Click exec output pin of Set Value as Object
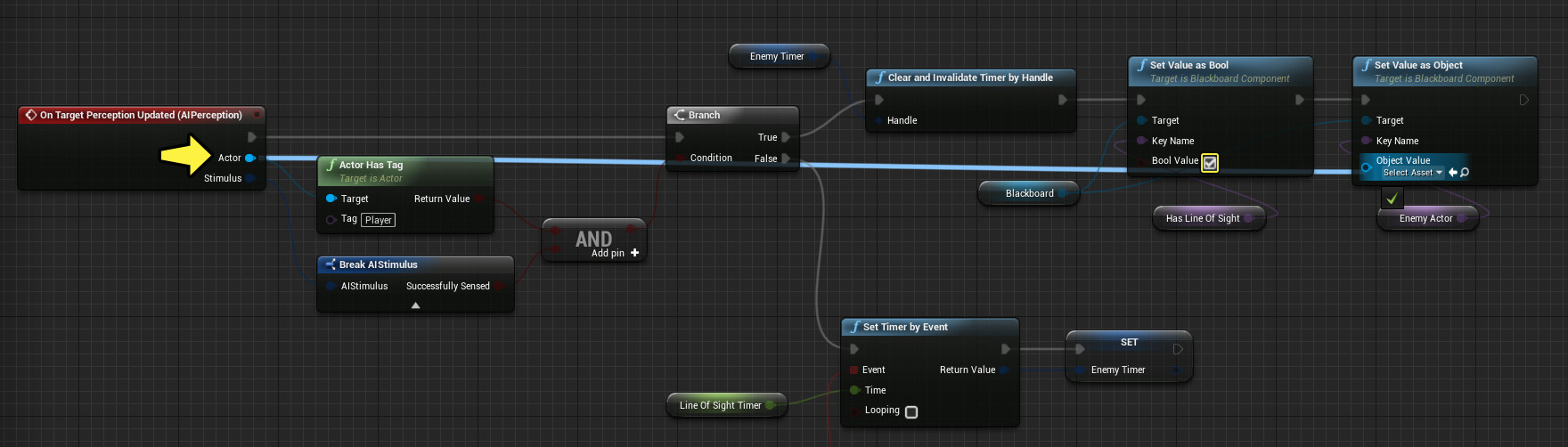Image resolution: width=1568 pixels, height=447 pixels. [x=1524, y=100]
